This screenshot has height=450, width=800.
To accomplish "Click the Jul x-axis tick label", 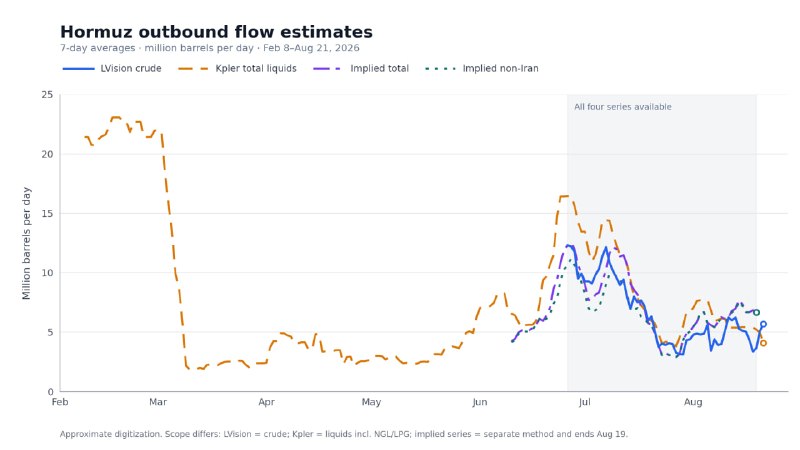I will click(x=585, y=402).
